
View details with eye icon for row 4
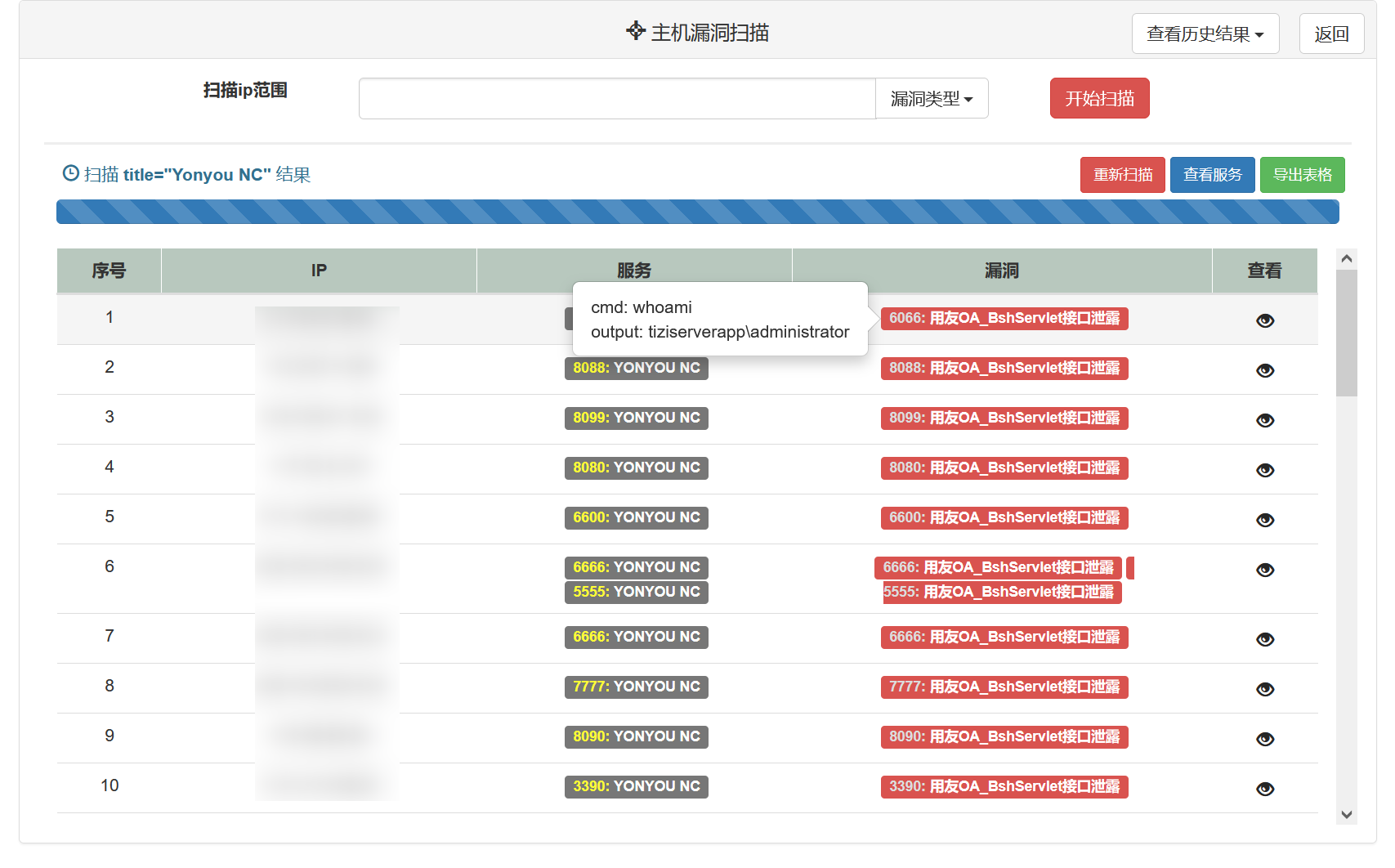[x=1265, y=470]
